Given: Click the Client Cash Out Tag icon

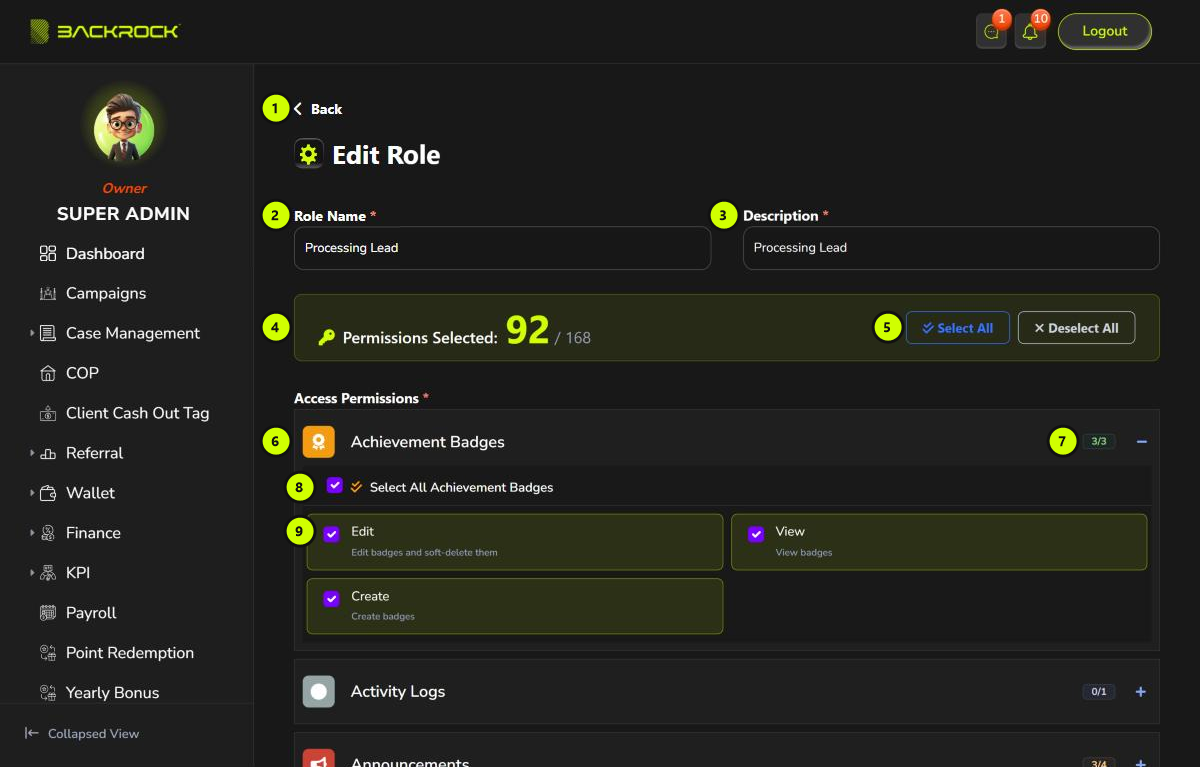Looking at the screenshot, I should tap(48, 414).
